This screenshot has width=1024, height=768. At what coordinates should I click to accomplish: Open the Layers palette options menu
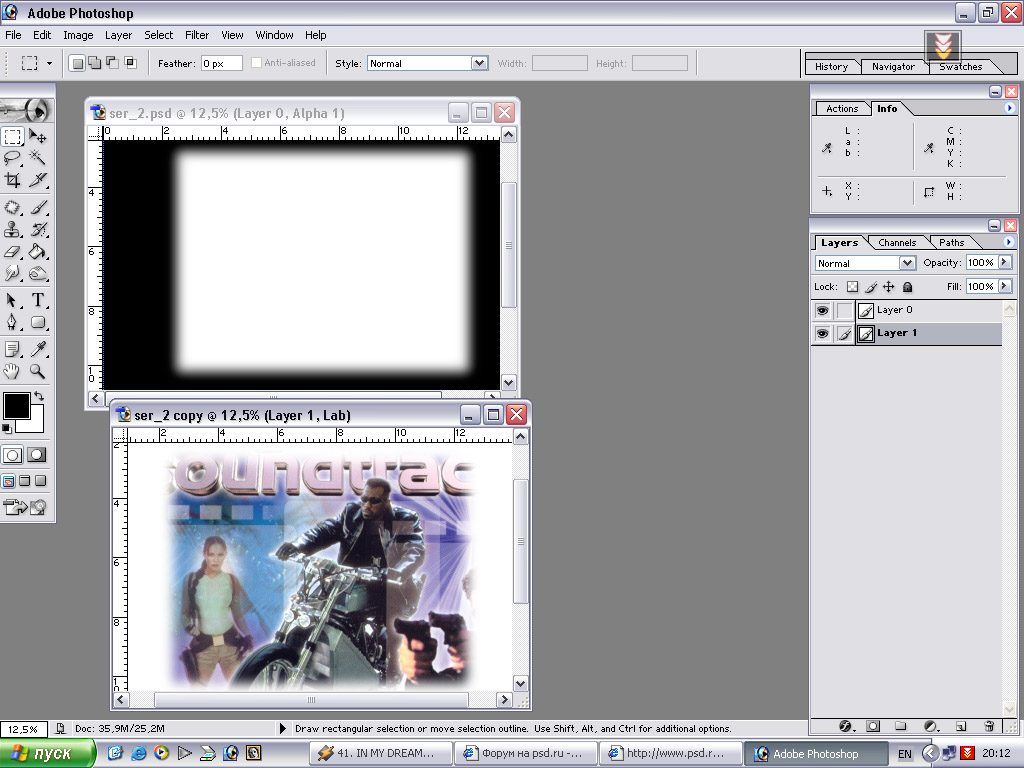[x=1008, y=242]
